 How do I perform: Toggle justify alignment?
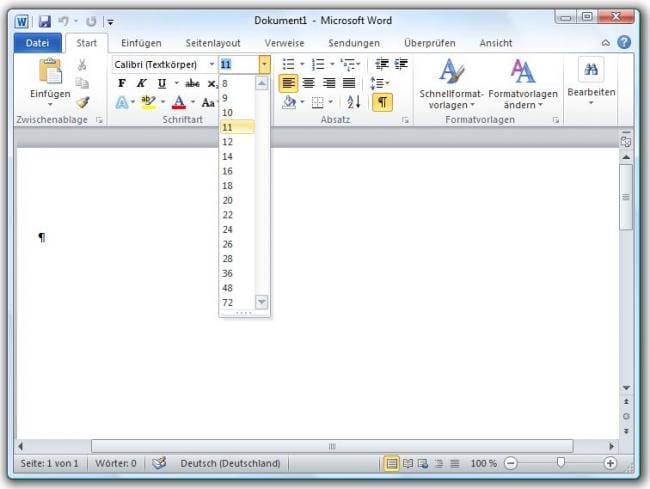point(349,83)
